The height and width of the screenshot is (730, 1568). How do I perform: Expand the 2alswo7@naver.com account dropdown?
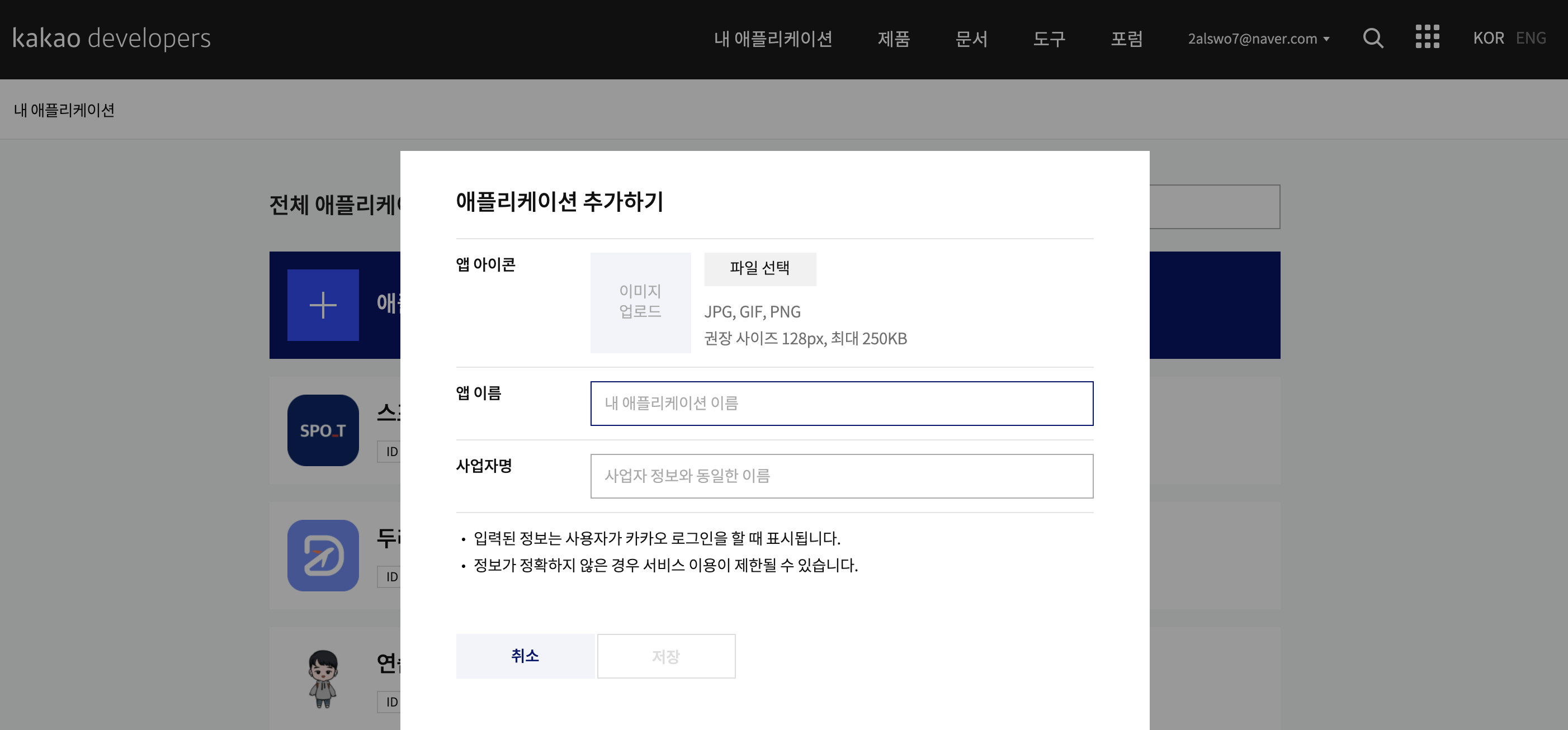pyautogui.click(x=1258, y=39)
